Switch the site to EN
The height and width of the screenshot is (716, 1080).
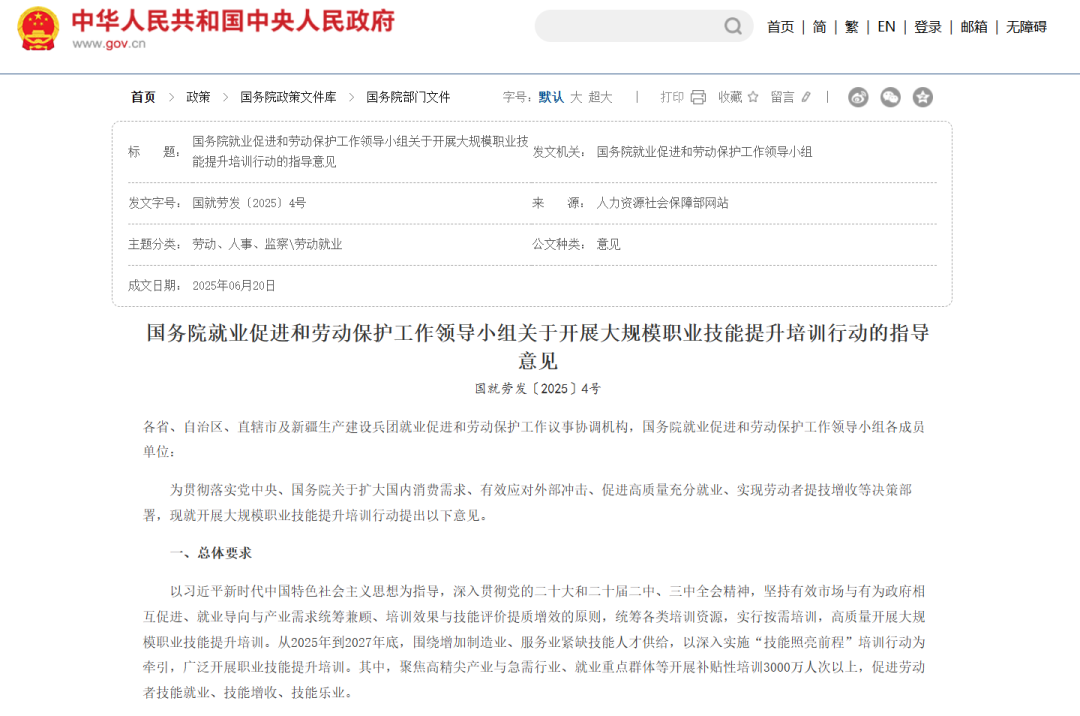coord(886,27)
